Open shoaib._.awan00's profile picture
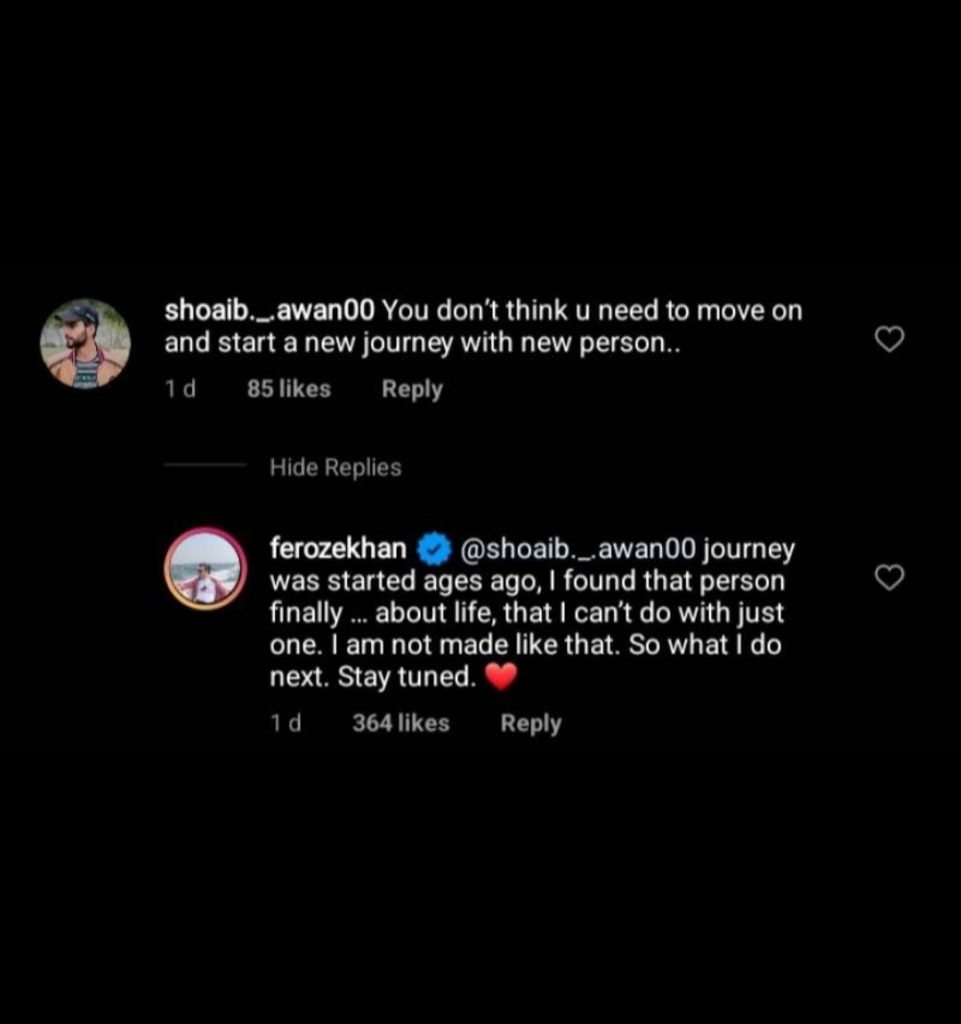 (x=86, y=344)
